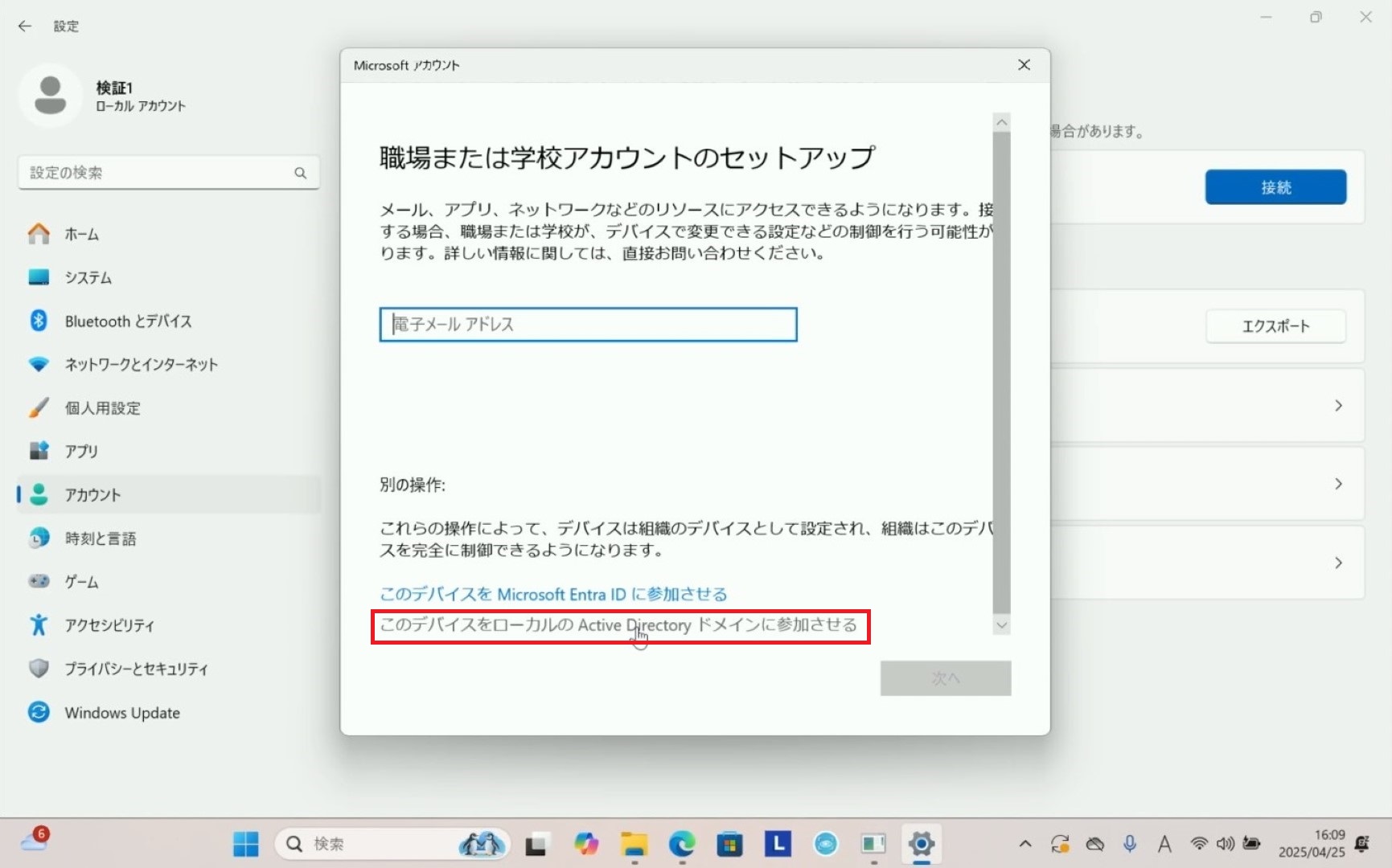
Task: Select アカウント in the sidebar
Action: click(x=169, y=494)
